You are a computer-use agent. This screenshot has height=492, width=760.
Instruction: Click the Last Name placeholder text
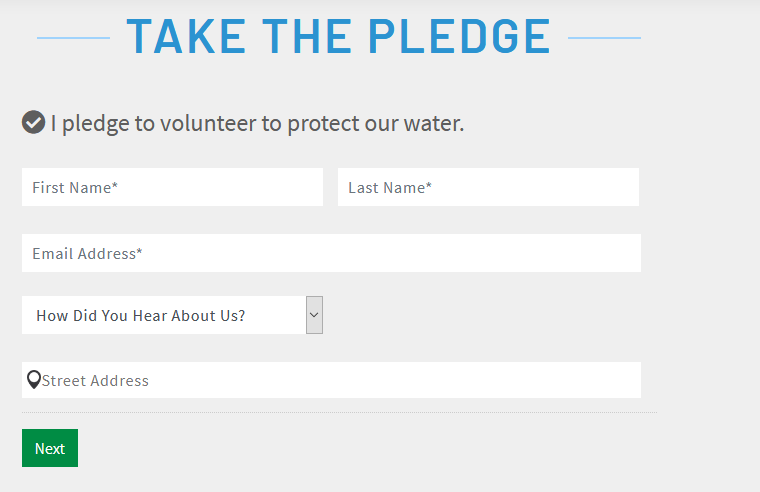[x=390, y=188]
